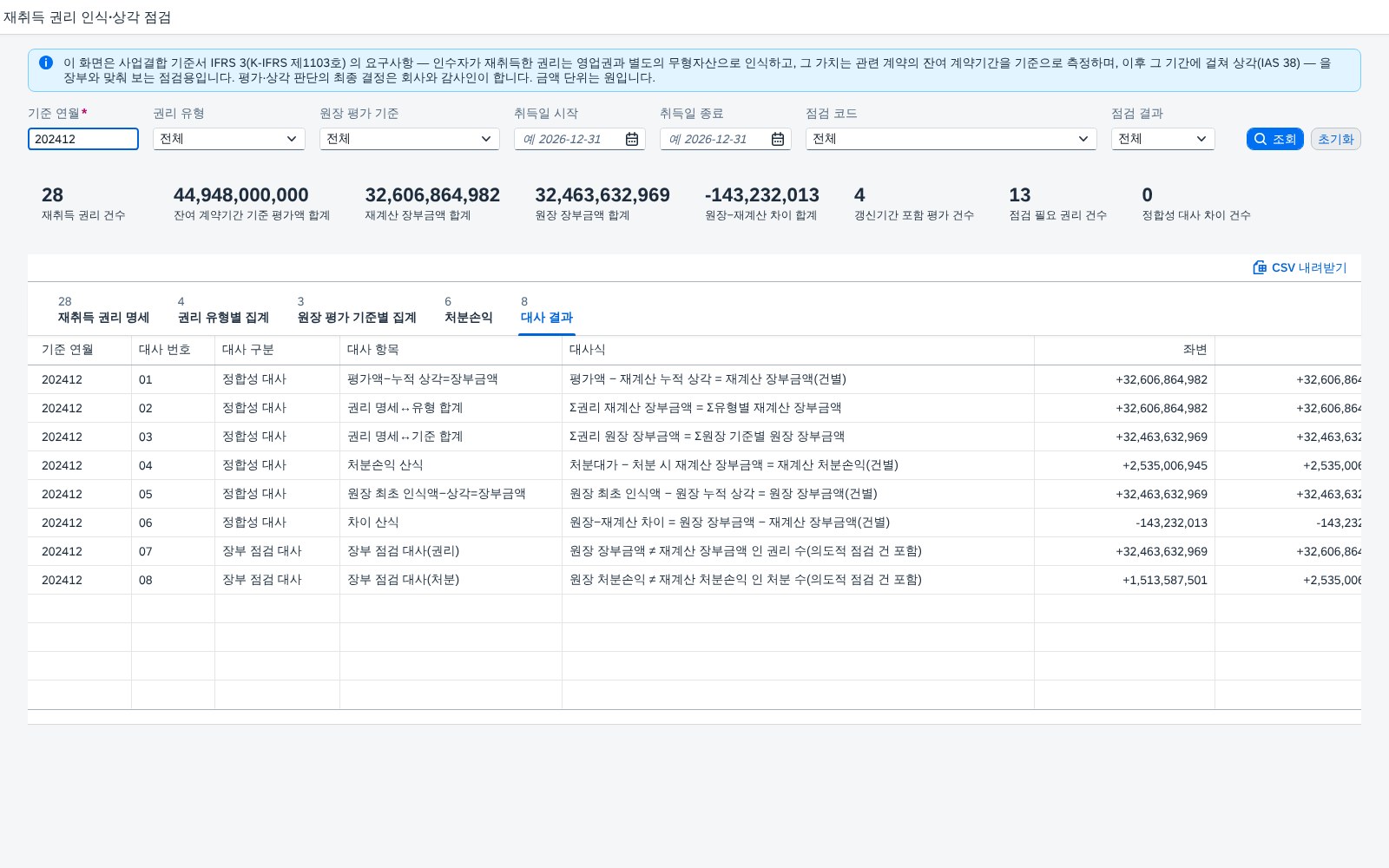Switch to the 처분손익 tab
1389x868 pixels.
tap(469, 310)
